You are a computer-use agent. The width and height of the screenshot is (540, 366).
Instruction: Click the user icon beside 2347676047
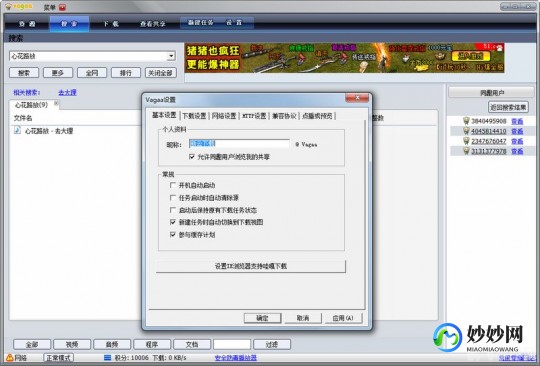coord(466,141)
